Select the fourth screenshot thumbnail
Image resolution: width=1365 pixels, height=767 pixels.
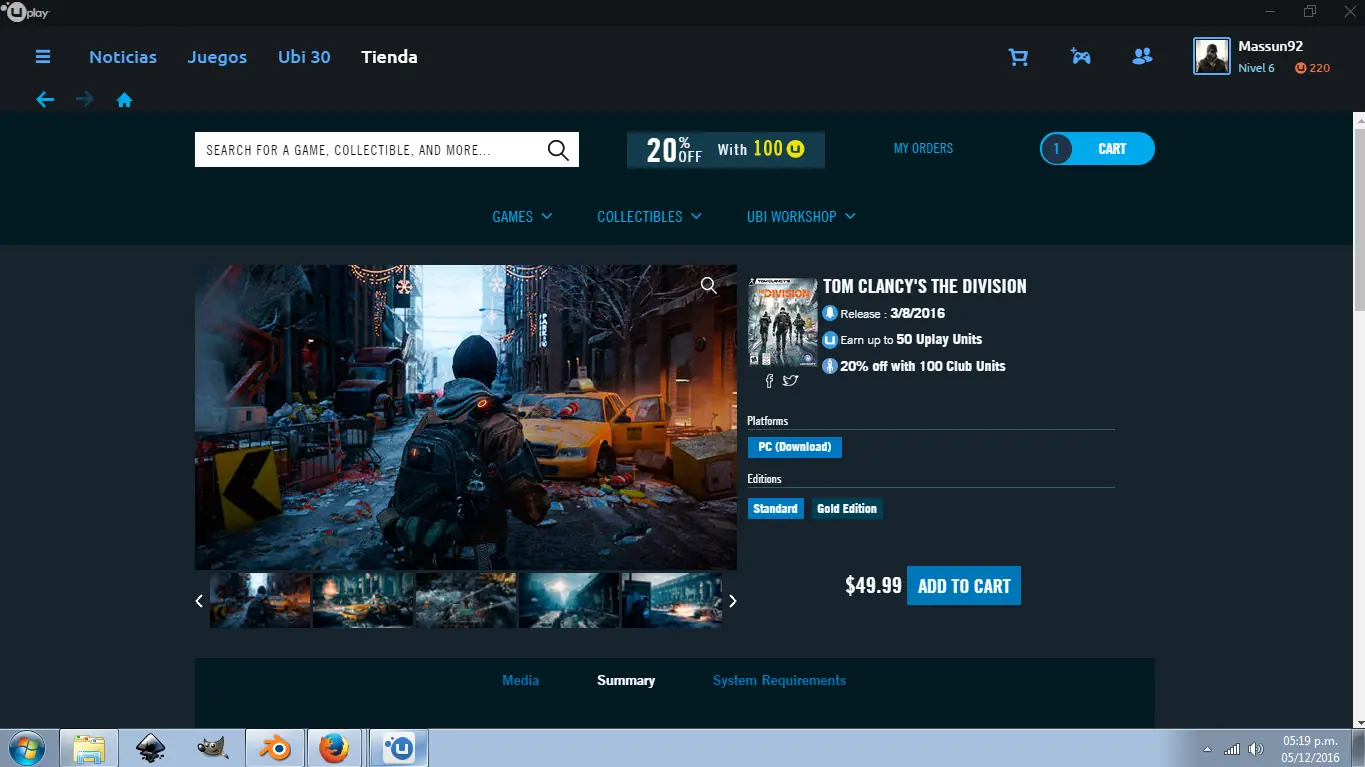tap(569, 600)
